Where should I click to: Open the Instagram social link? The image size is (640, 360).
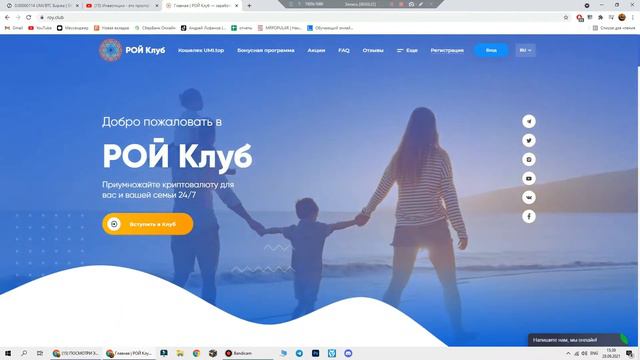(529, 159)
